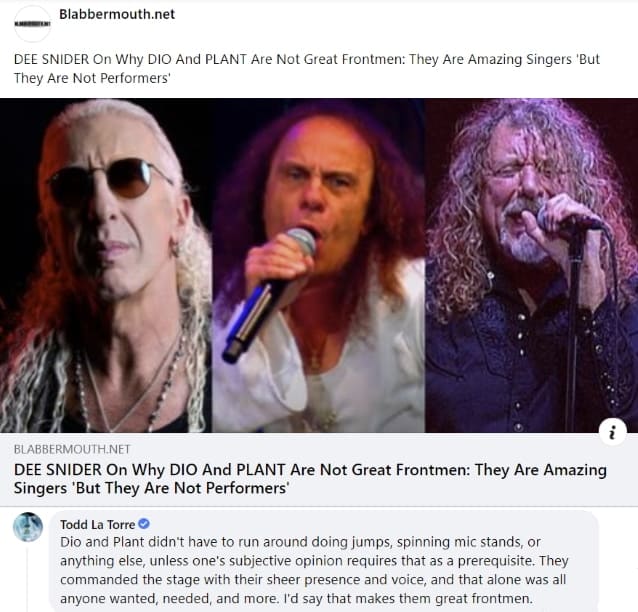Open the Blabbermouth.net page avatar
Image resolution: width=638 pixels, height=612 pixels.
(32, 24)
